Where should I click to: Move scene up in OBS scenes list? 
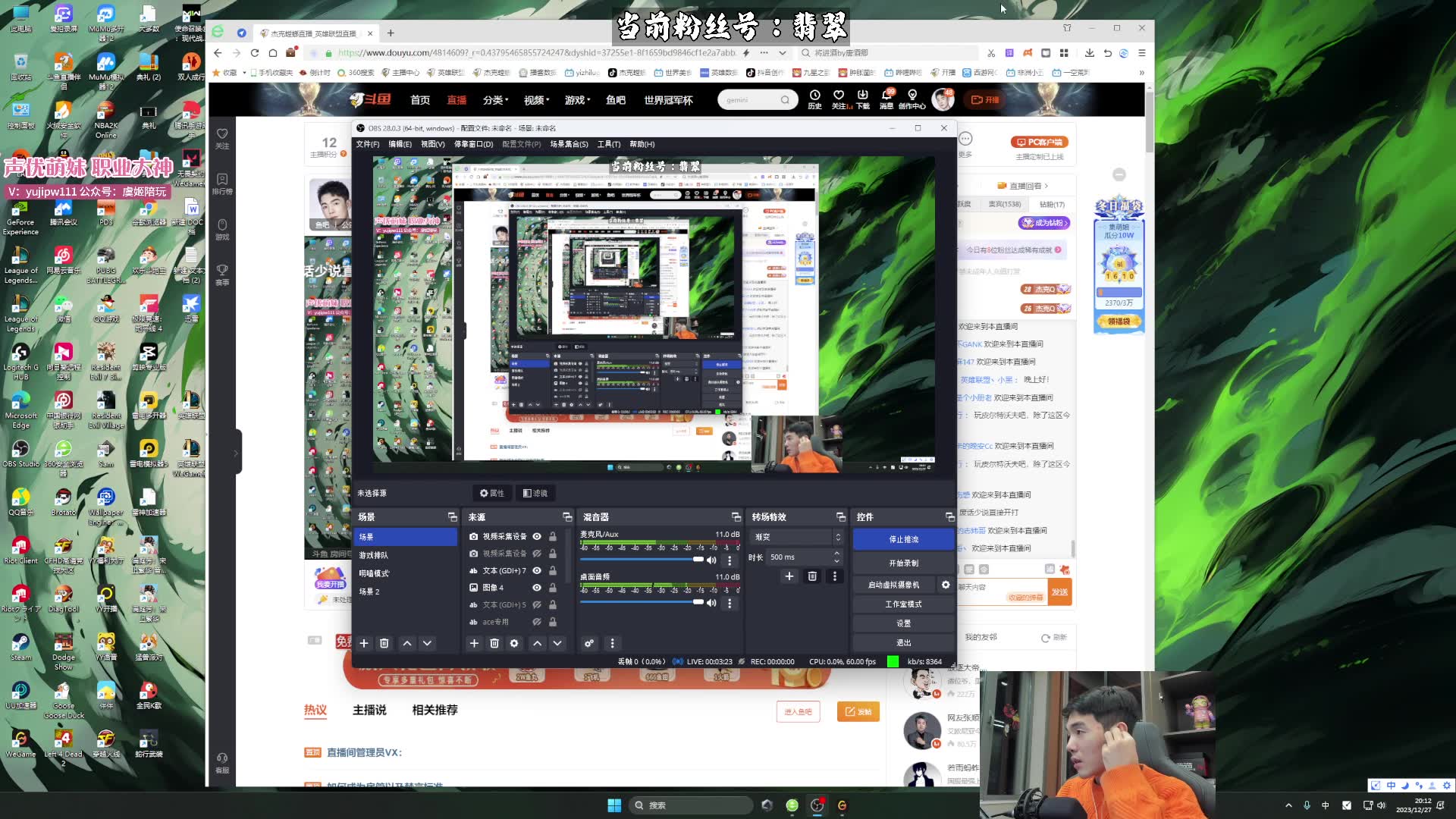tap(407, 643)
